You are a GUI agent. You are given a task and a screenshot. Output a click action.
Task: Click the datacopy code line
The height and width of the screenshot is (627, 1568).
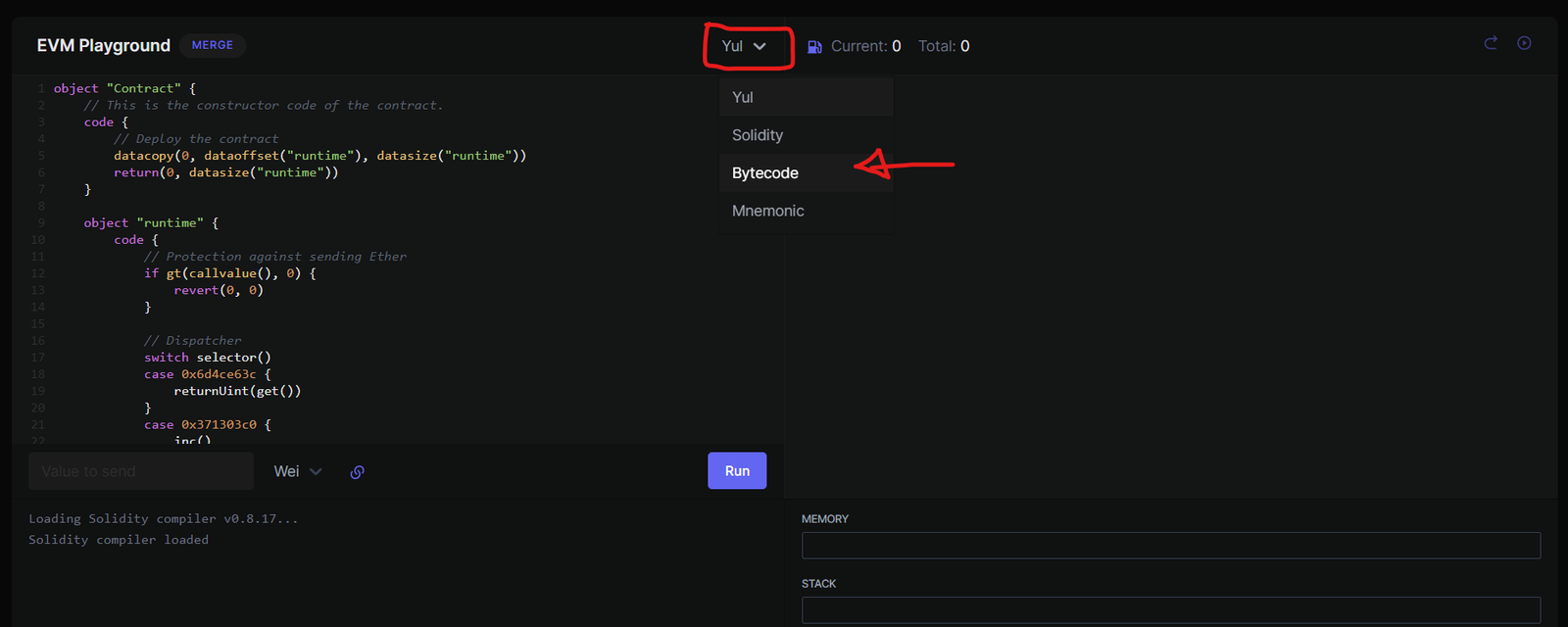319,156
